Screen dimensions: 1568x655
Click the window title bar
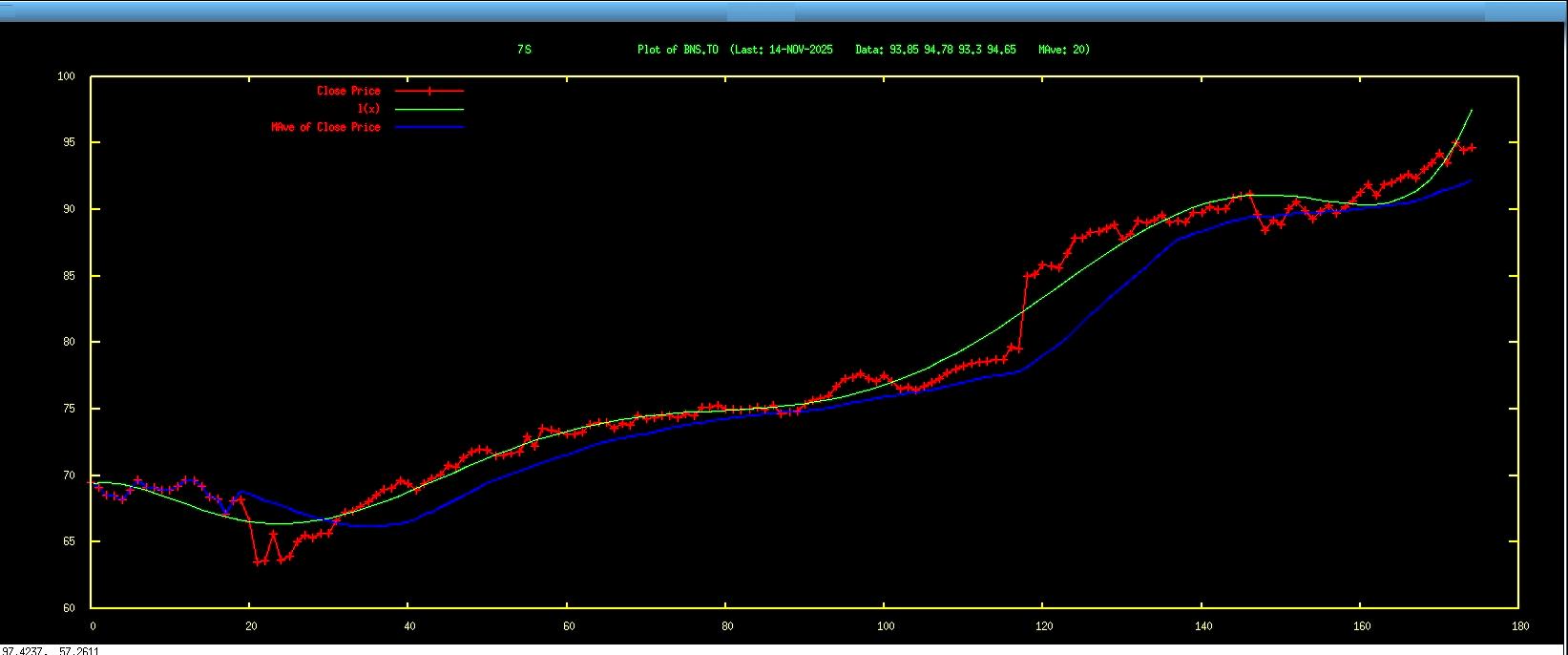tap(783, 11)
